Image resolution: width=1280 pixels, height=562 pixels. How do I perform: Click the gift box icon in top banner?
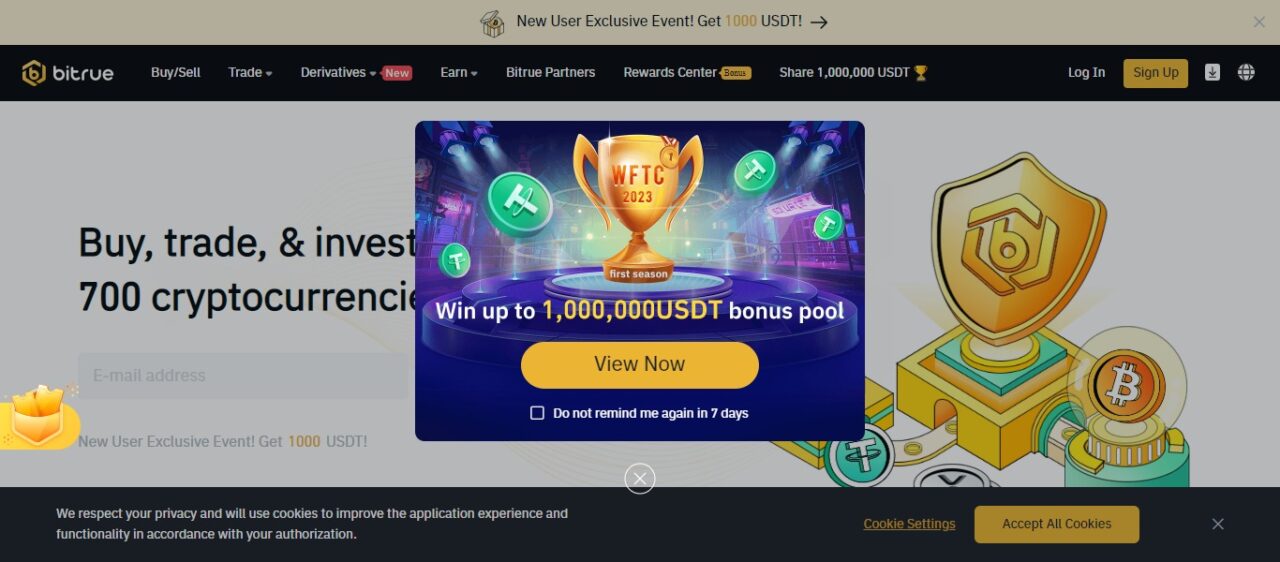pos(492,23)
